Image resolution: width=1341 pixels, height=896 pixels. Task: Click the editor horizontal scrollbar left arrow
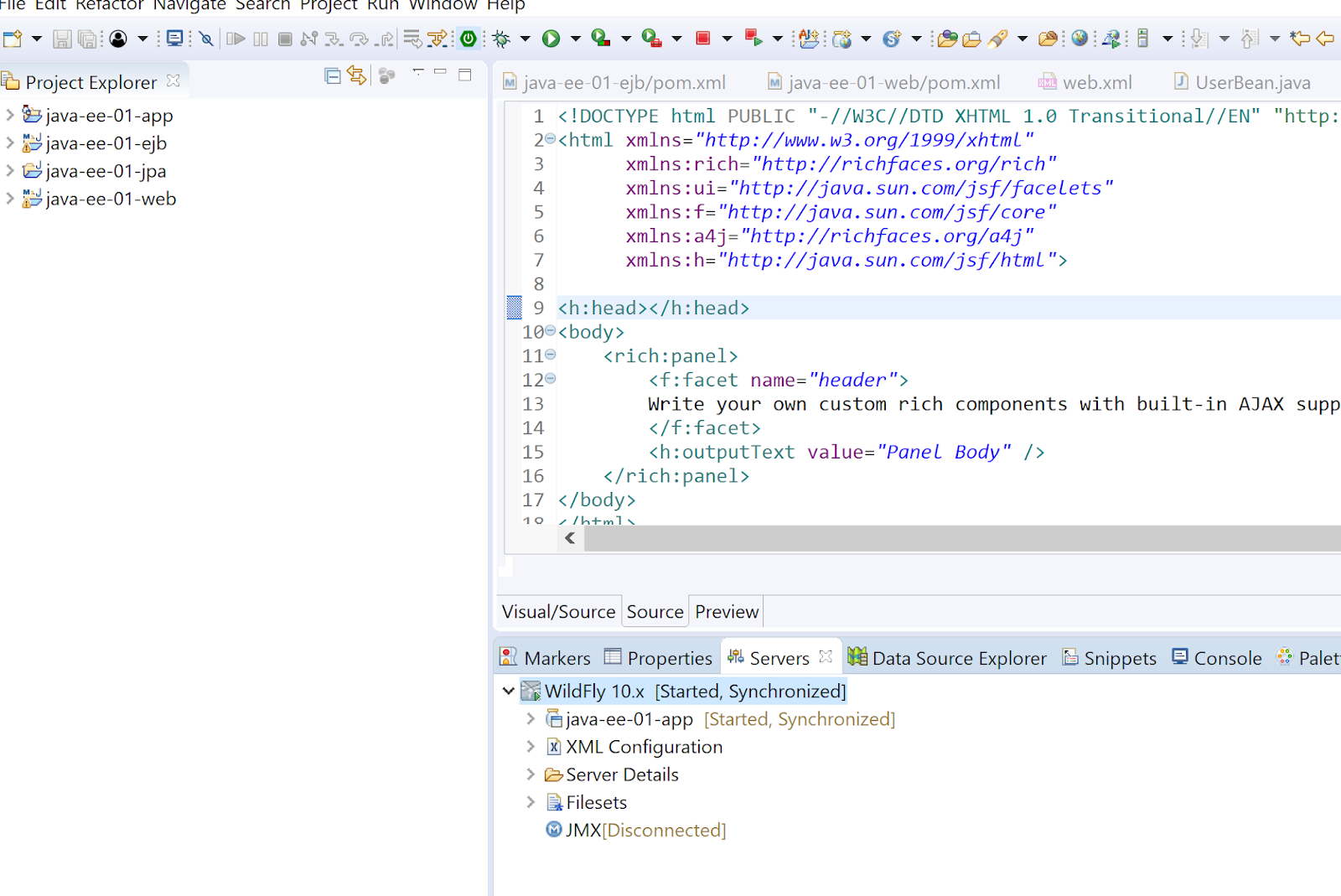coord(570,538)
